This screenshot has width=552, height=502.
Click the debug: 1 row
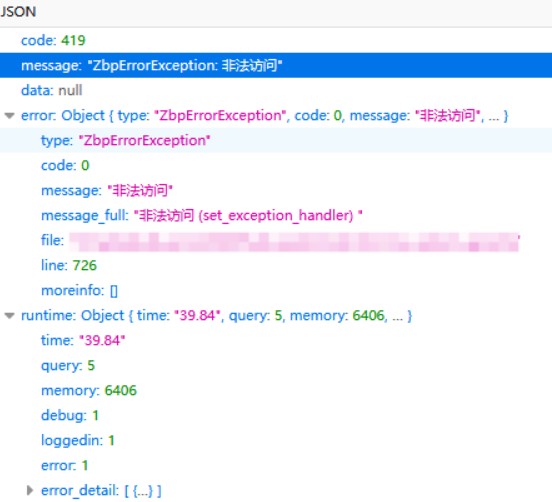pyautogui.click(x=276, y=415)
